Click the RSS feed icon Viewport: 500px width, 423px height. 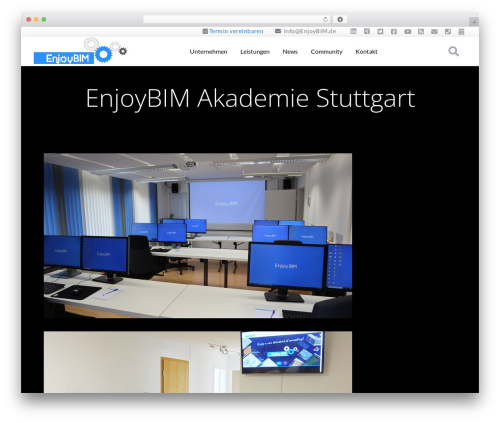[421, 31]
